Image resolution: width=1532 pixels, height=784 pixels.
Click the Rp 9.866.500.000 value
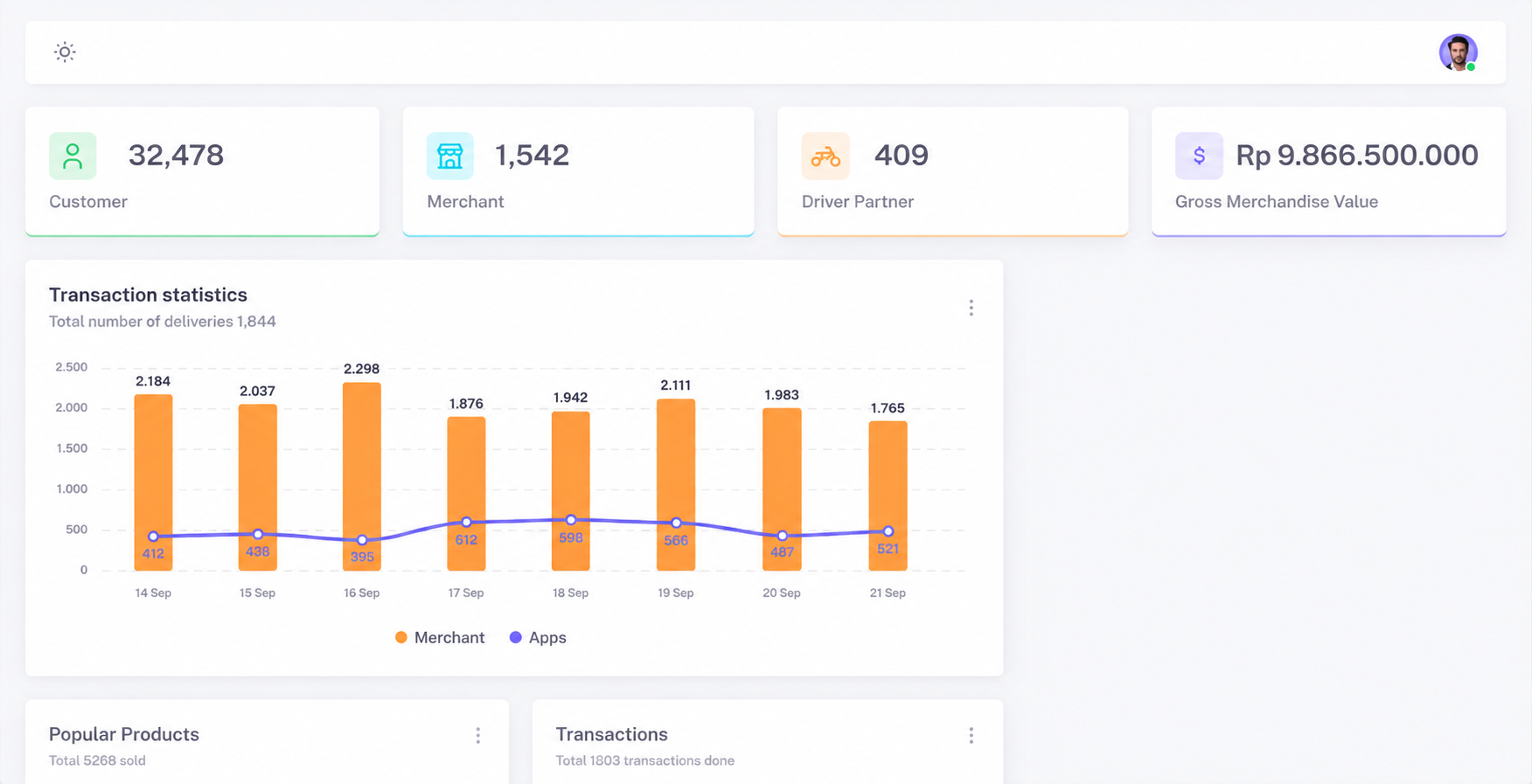coord(1356,156)
